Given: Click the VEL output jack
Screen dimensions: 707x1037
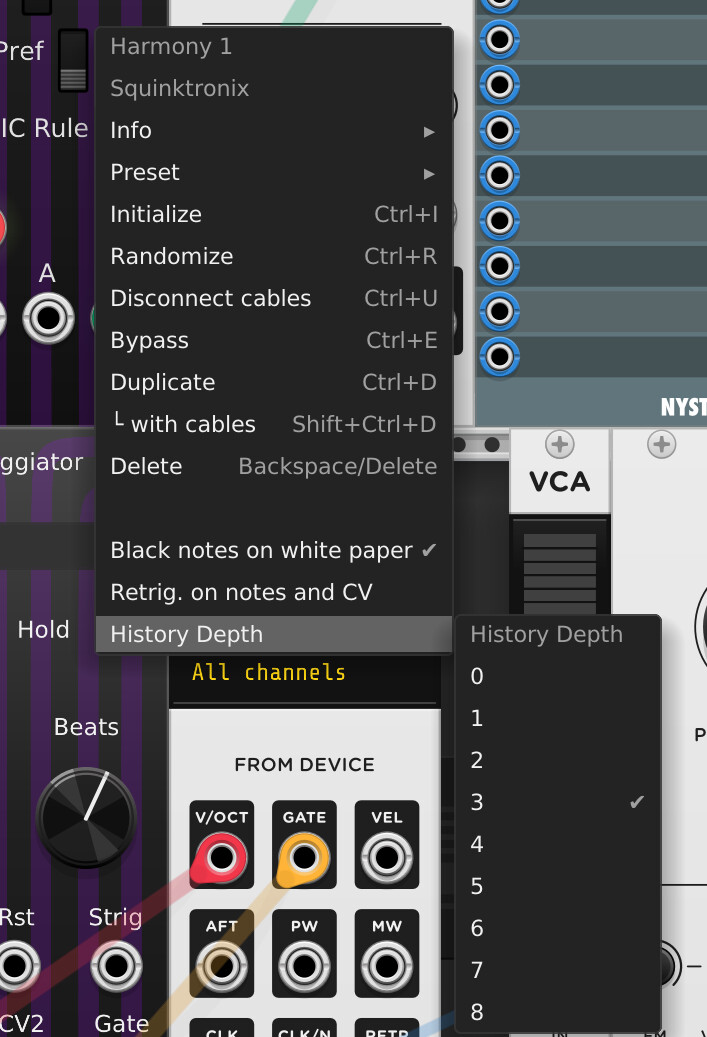Looking at the screenshot, I should tap(387, 858).
